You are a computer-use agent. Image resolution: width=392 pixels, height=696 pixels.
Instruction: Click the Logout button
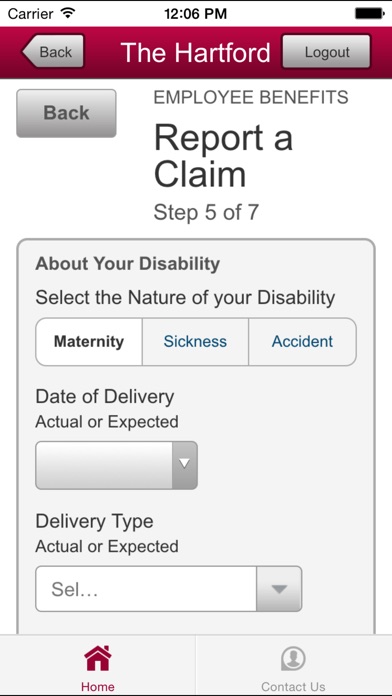tap(326, 51)
